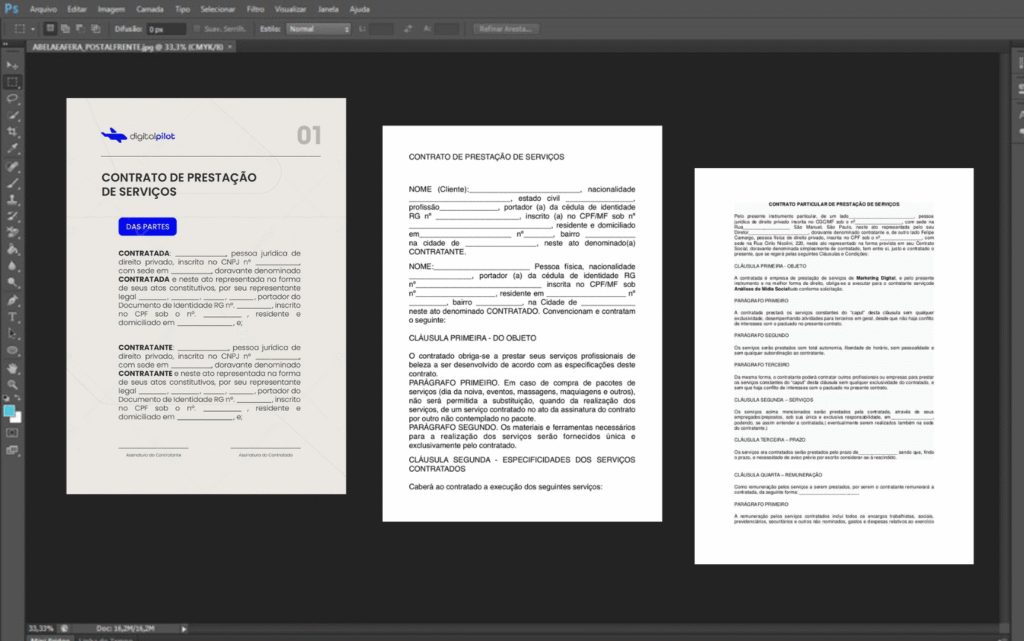Select the Hand tool

pos(13,368)
